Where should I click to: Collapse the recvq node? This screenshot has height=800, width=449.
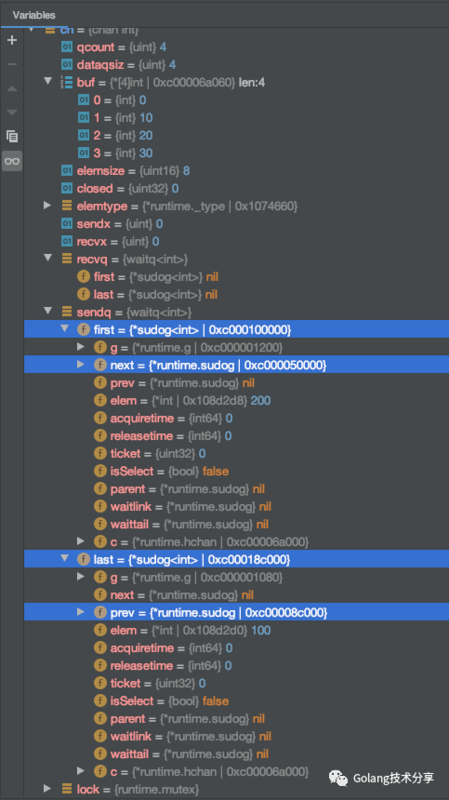48,258
